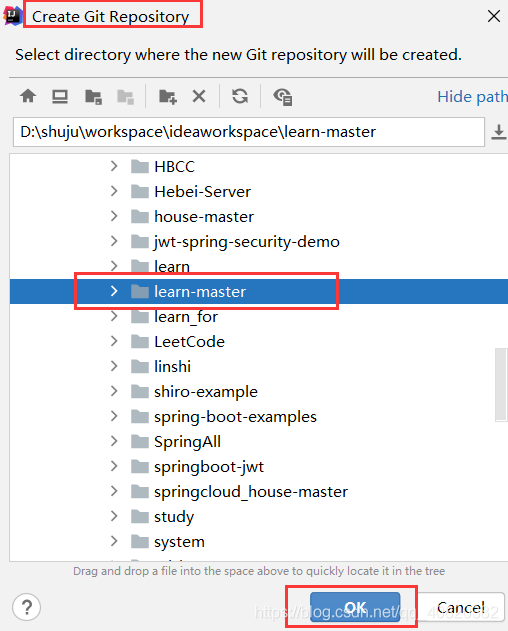
Task: Select the jwt-spring-security-demo directory
Action: (247, 242)
